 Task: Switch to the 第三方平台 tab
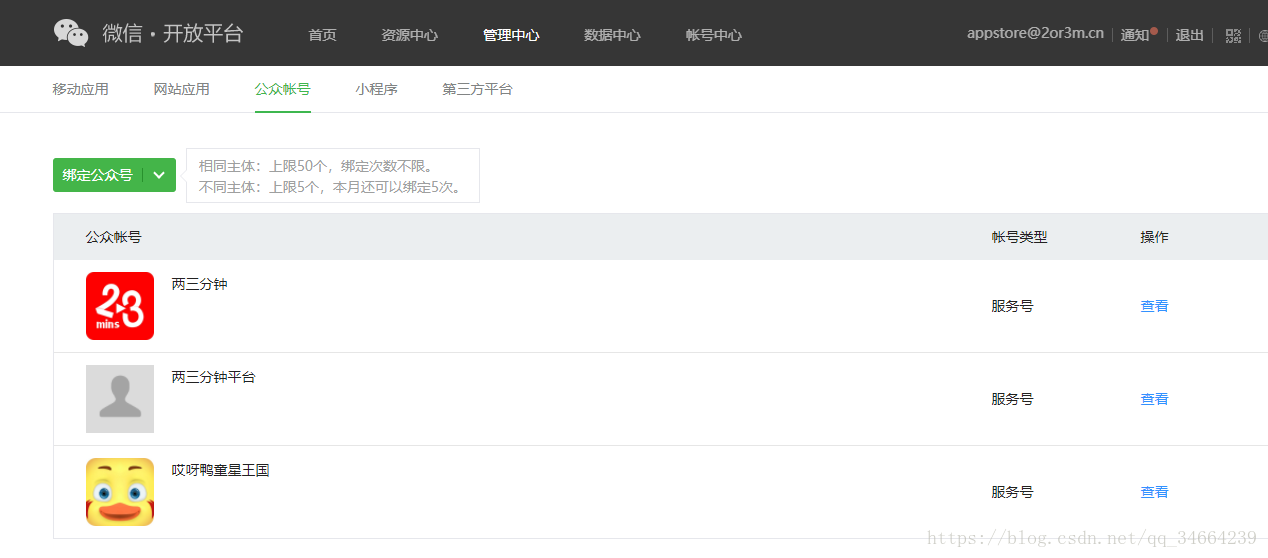pyautogui.click(x=477, y=89)
